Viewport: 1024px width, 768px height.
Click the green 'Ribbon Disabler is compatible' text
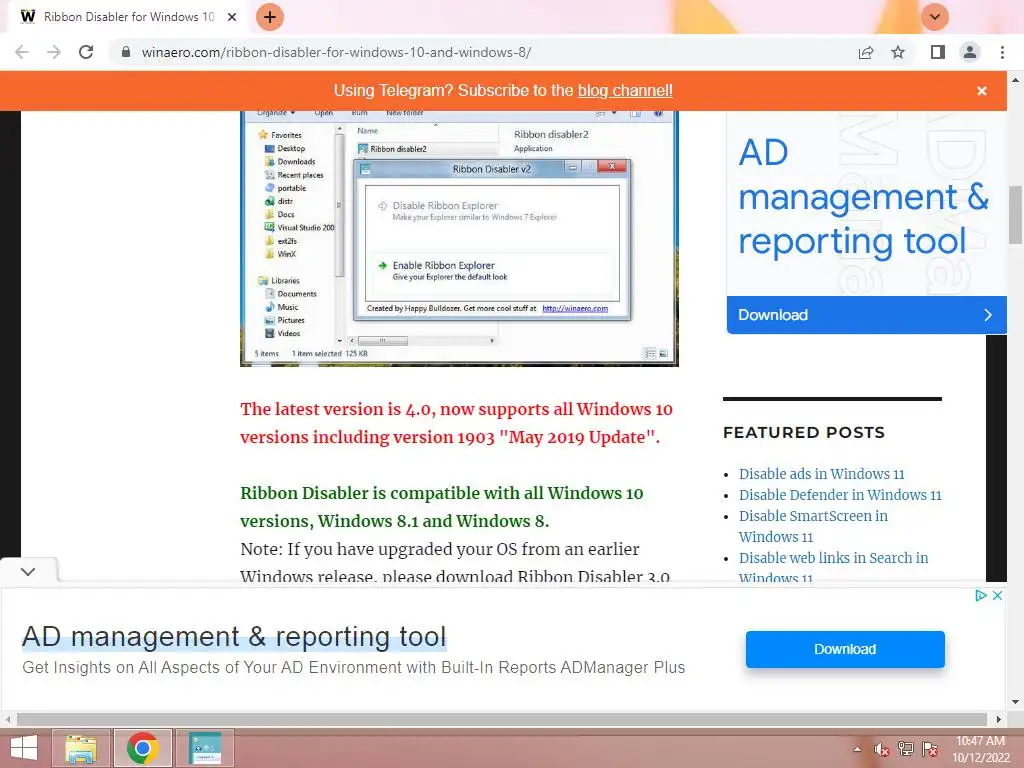tap(441, 507)
